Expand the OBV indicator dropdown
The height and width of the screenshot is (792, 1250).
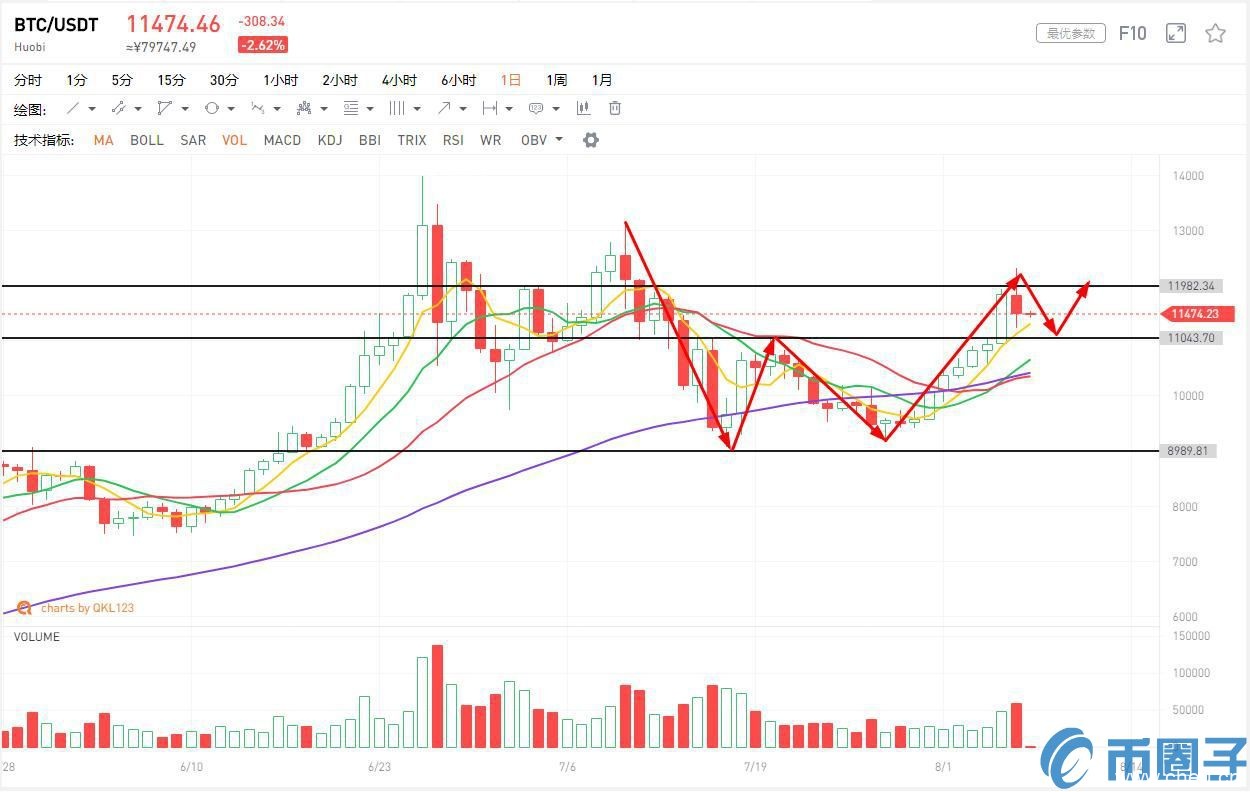[559, 140]
